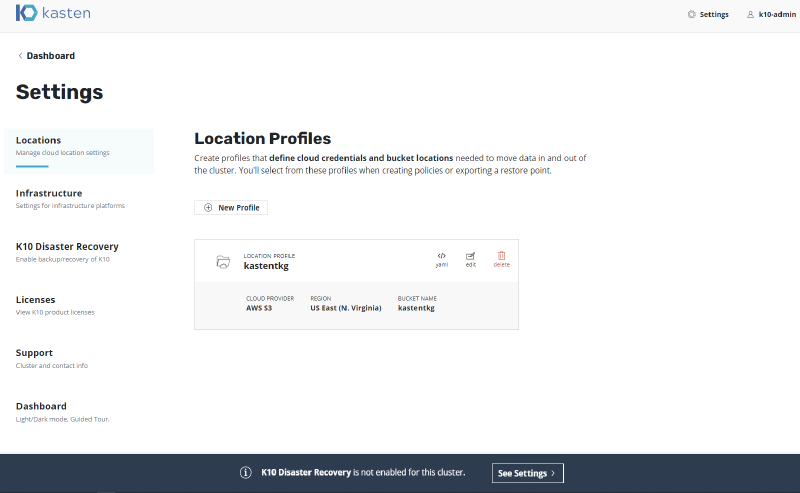Click 'Light/Dark mode, Guided Tour.' subtitle

63,419
